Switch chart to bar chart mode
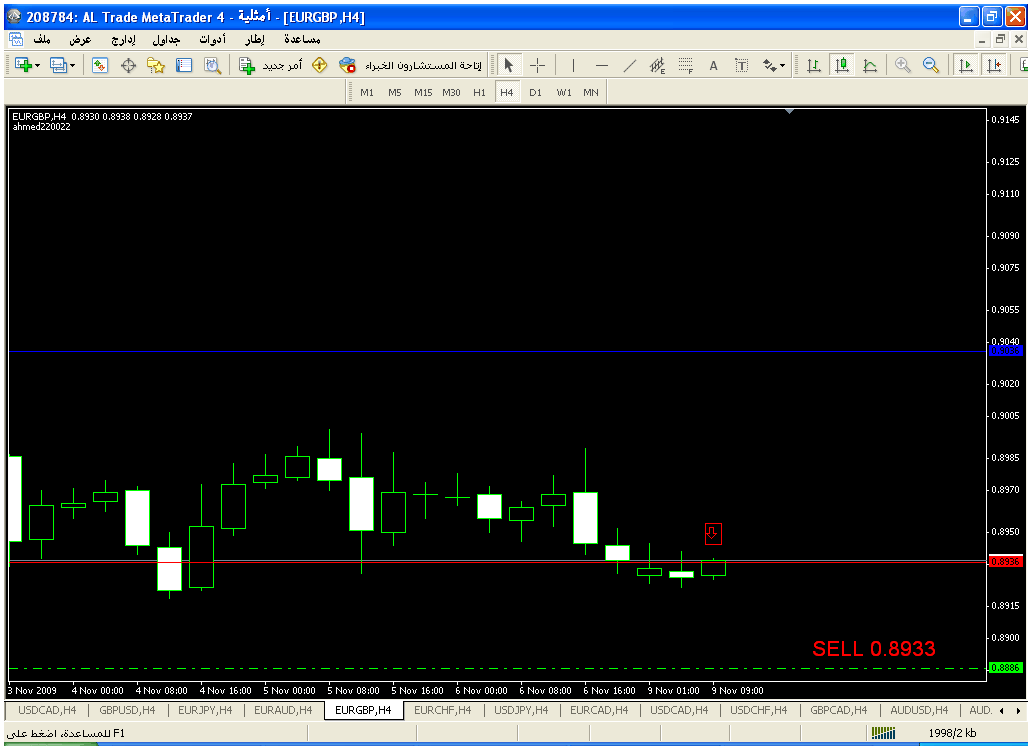Viewport: 1032px width, 746px height. point(814,65)
